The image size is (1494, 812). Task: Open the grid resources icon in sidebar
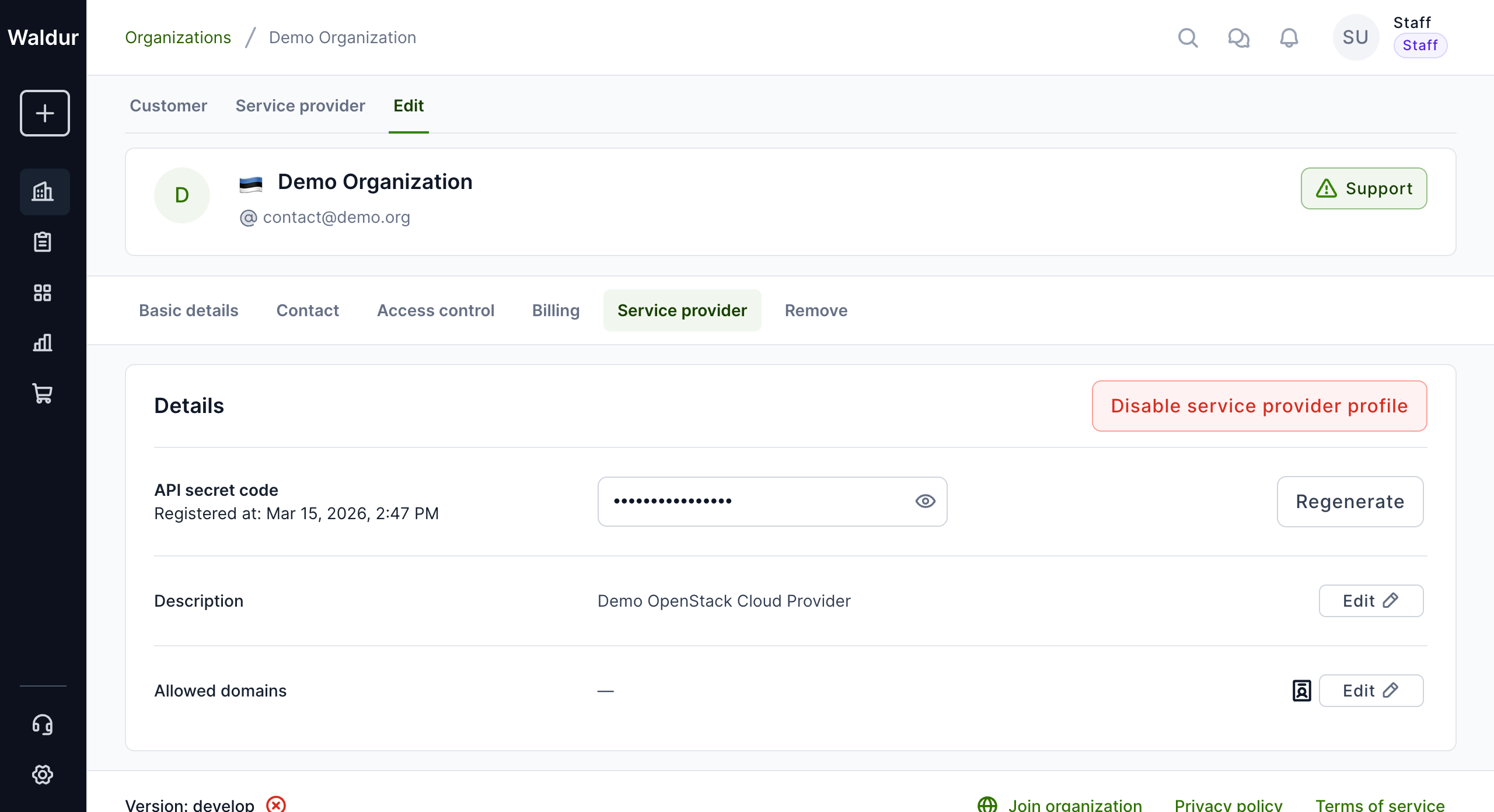pos(43,292)
